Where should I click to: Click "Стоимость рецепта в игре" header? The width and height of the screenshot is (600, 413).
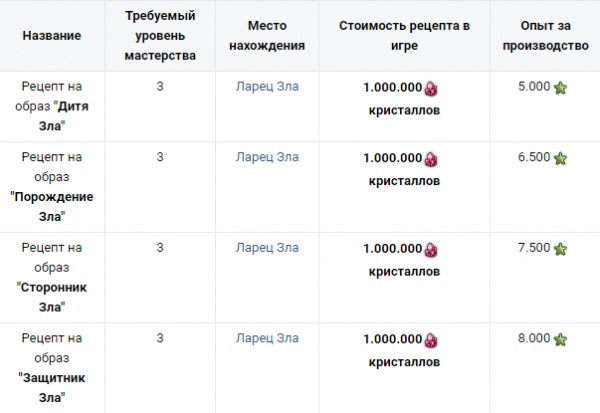[x=403, y=26]
